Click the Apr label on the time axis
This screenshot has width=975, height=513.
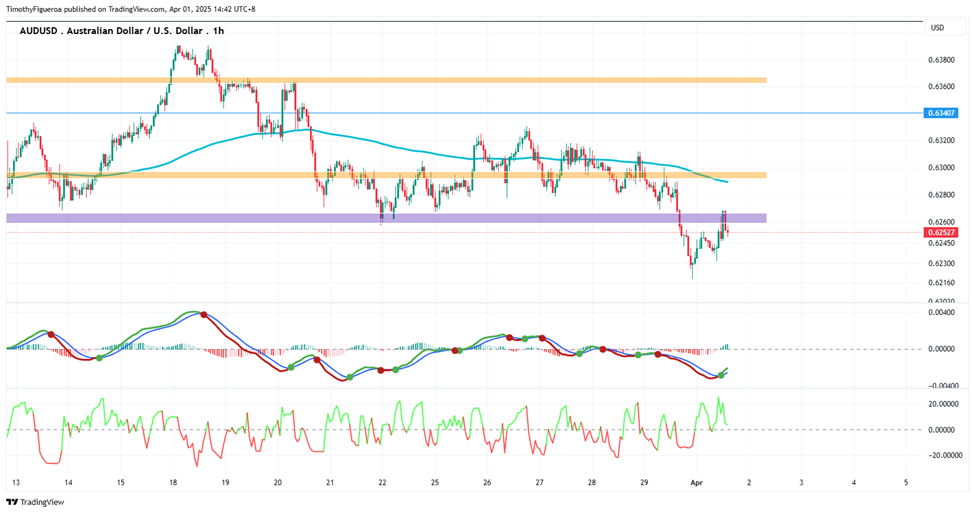(696, 482)
